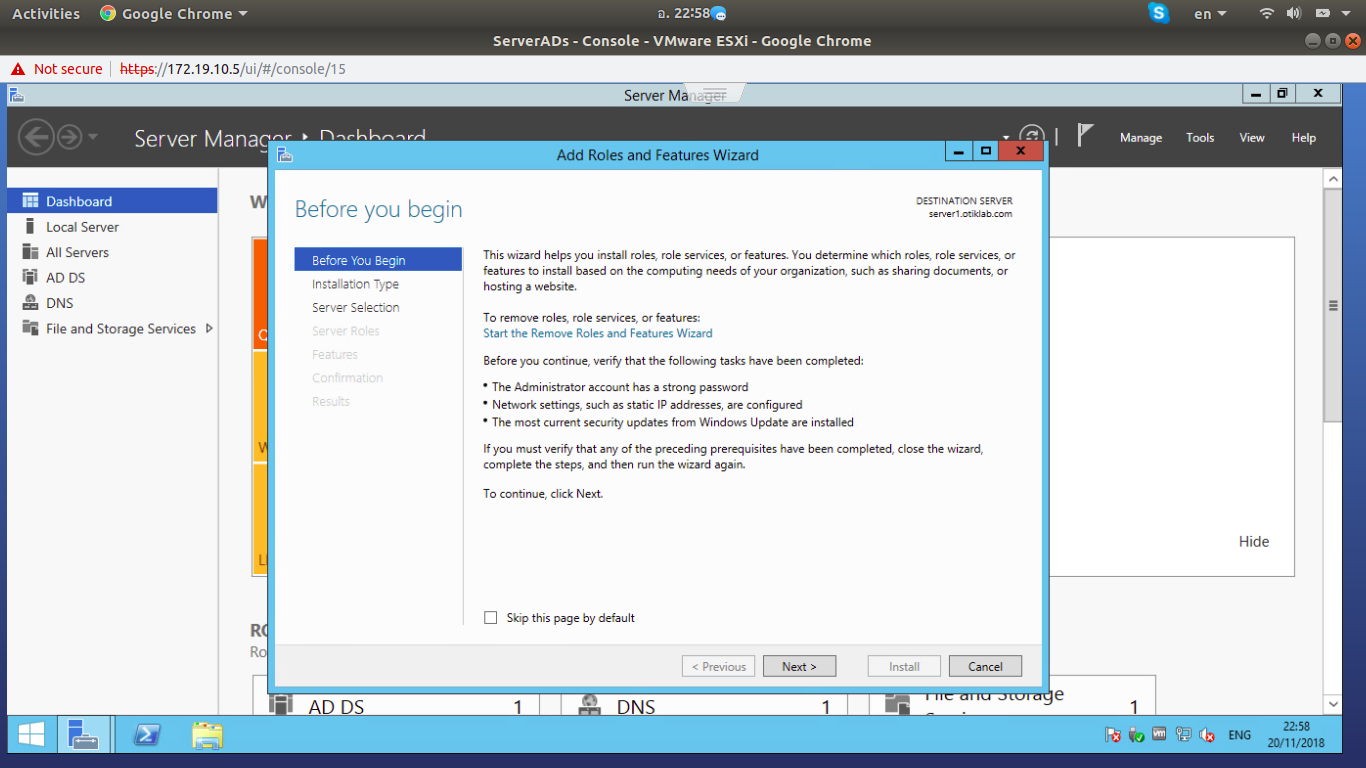Click the AD DS sidebar icon
This screenshot has width=1366, height=768.
click(30, 278)
